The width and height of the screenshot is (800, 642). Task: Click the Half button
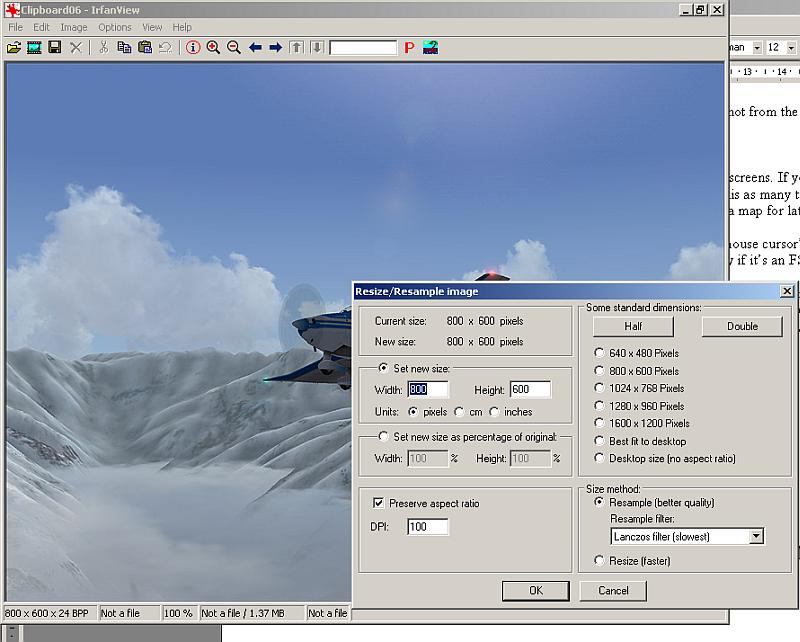tap(632, 326)
